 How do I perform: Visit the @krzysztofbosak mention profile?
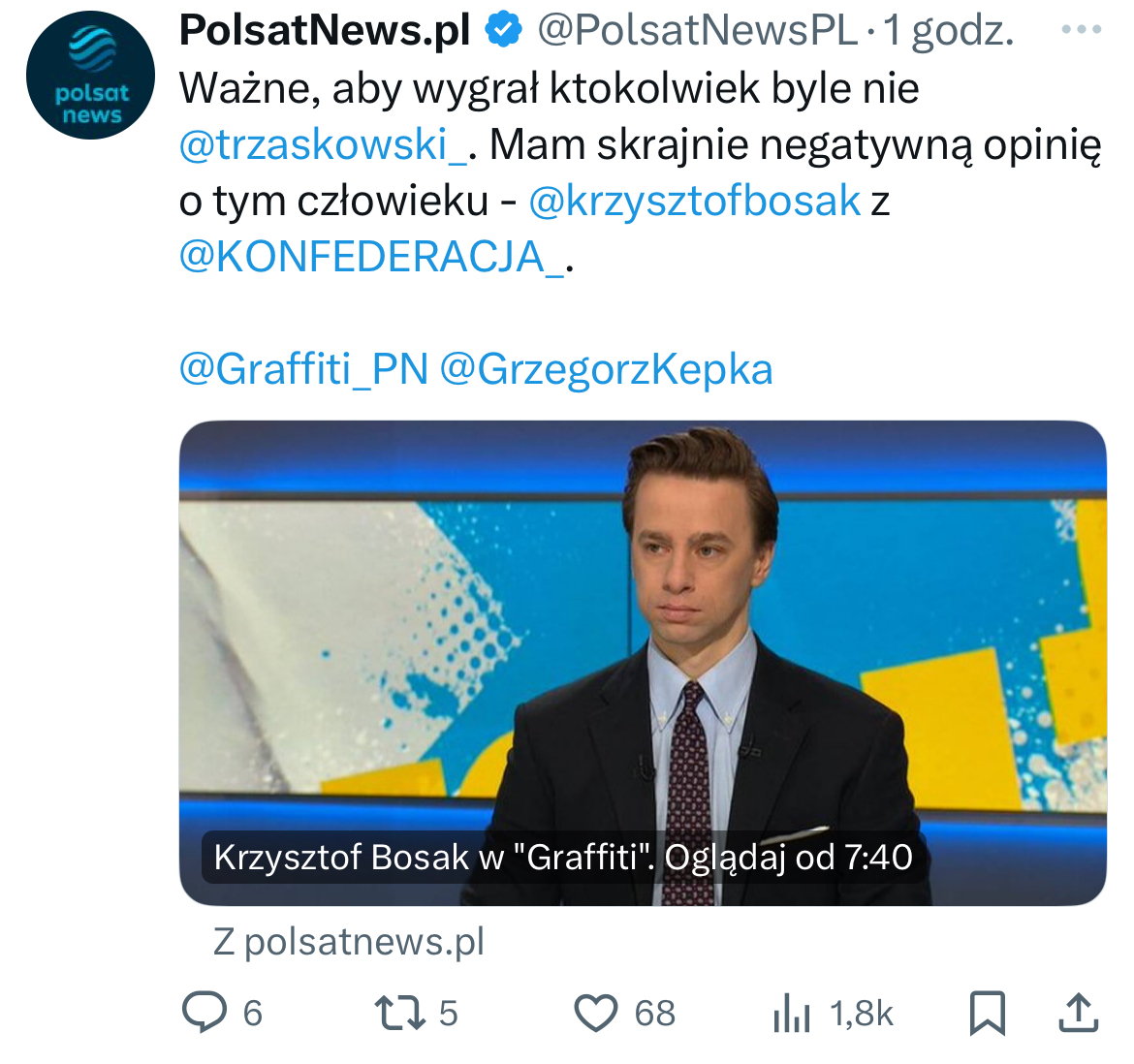tap(694, 201)
